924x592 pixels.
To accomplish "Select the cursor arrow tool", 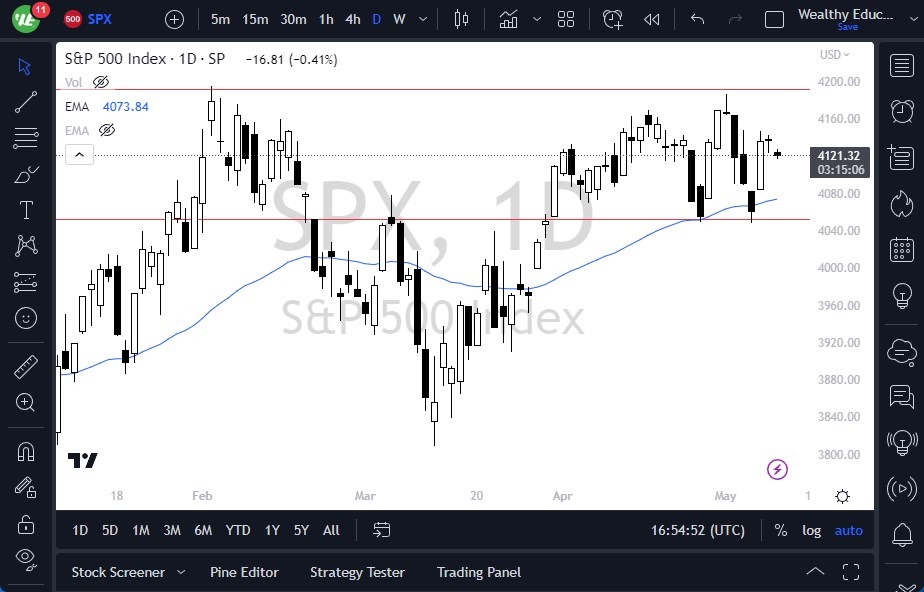I will tap(24, 67).
